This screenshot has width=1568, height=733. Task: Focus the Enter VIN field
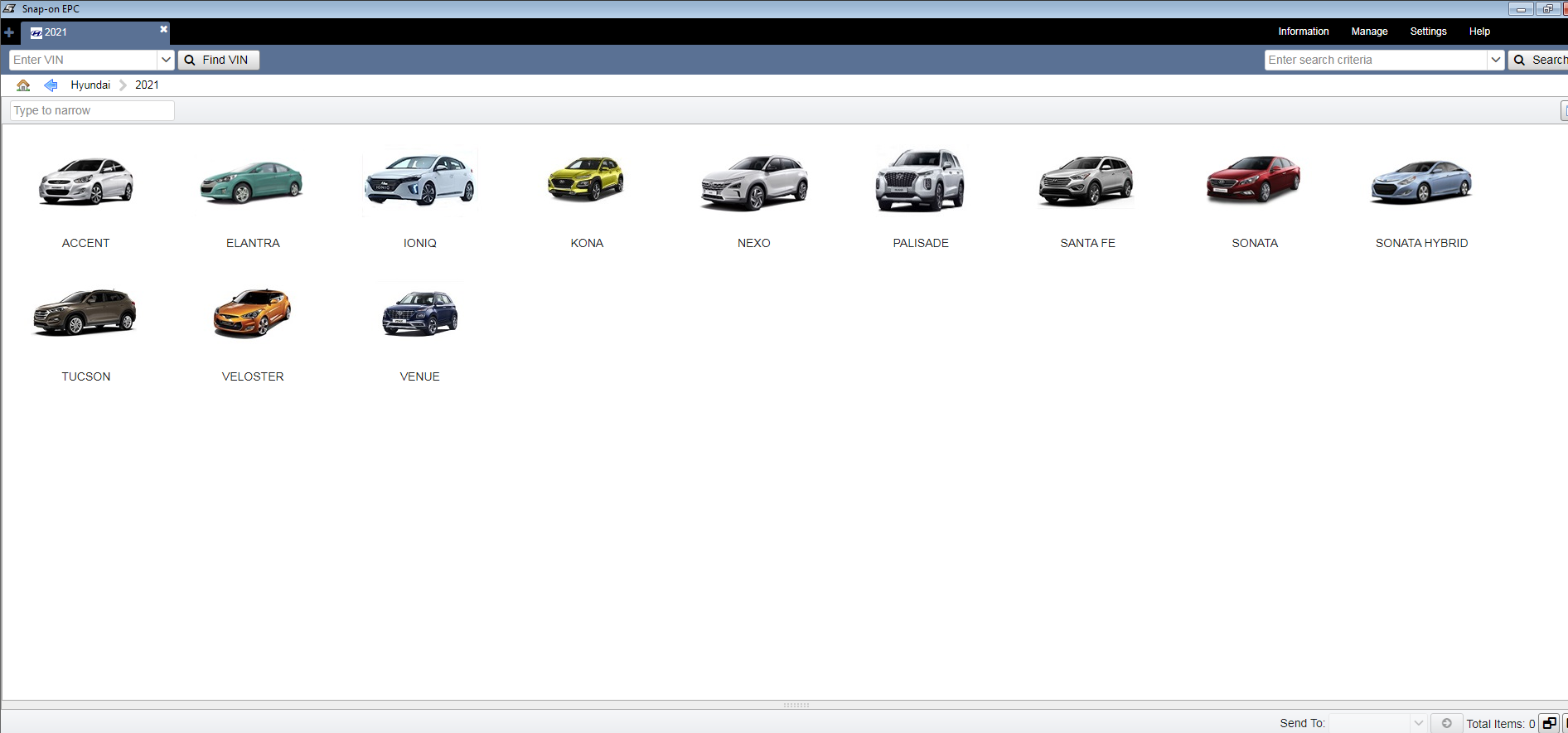[83, 60]
